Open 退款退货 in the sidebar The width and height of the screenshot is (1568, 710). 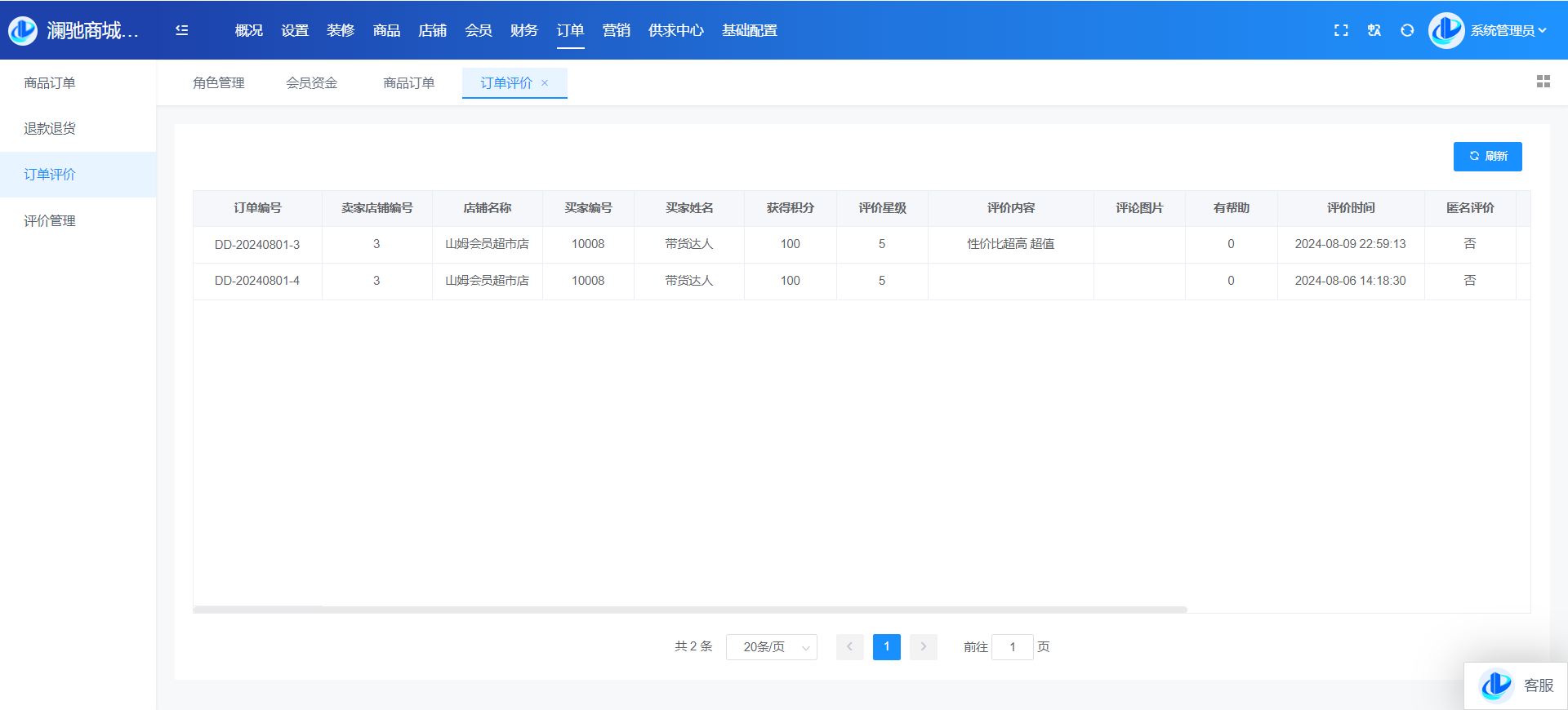point(50,129)
